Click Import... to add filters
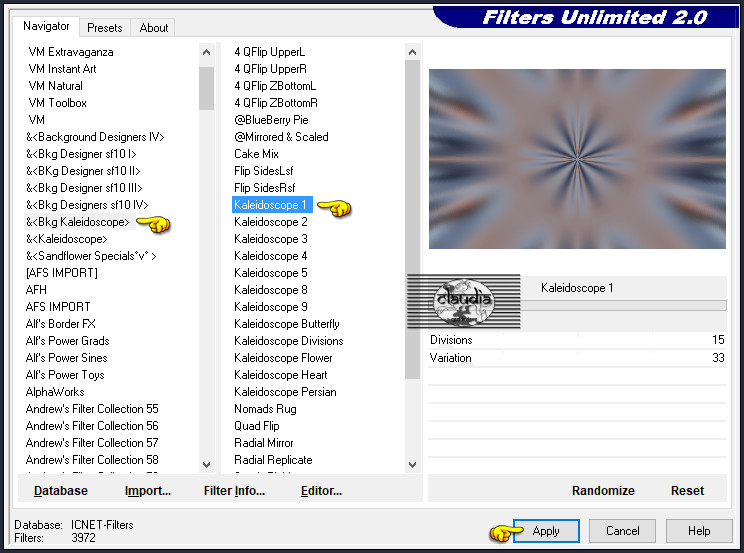The width and height of the screenshot is (744, 553). pos(148,490)
